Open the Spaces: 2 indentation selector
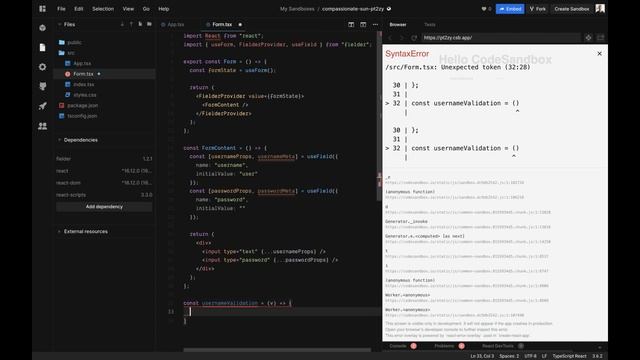Screen dimensions: 640x360 509,356
